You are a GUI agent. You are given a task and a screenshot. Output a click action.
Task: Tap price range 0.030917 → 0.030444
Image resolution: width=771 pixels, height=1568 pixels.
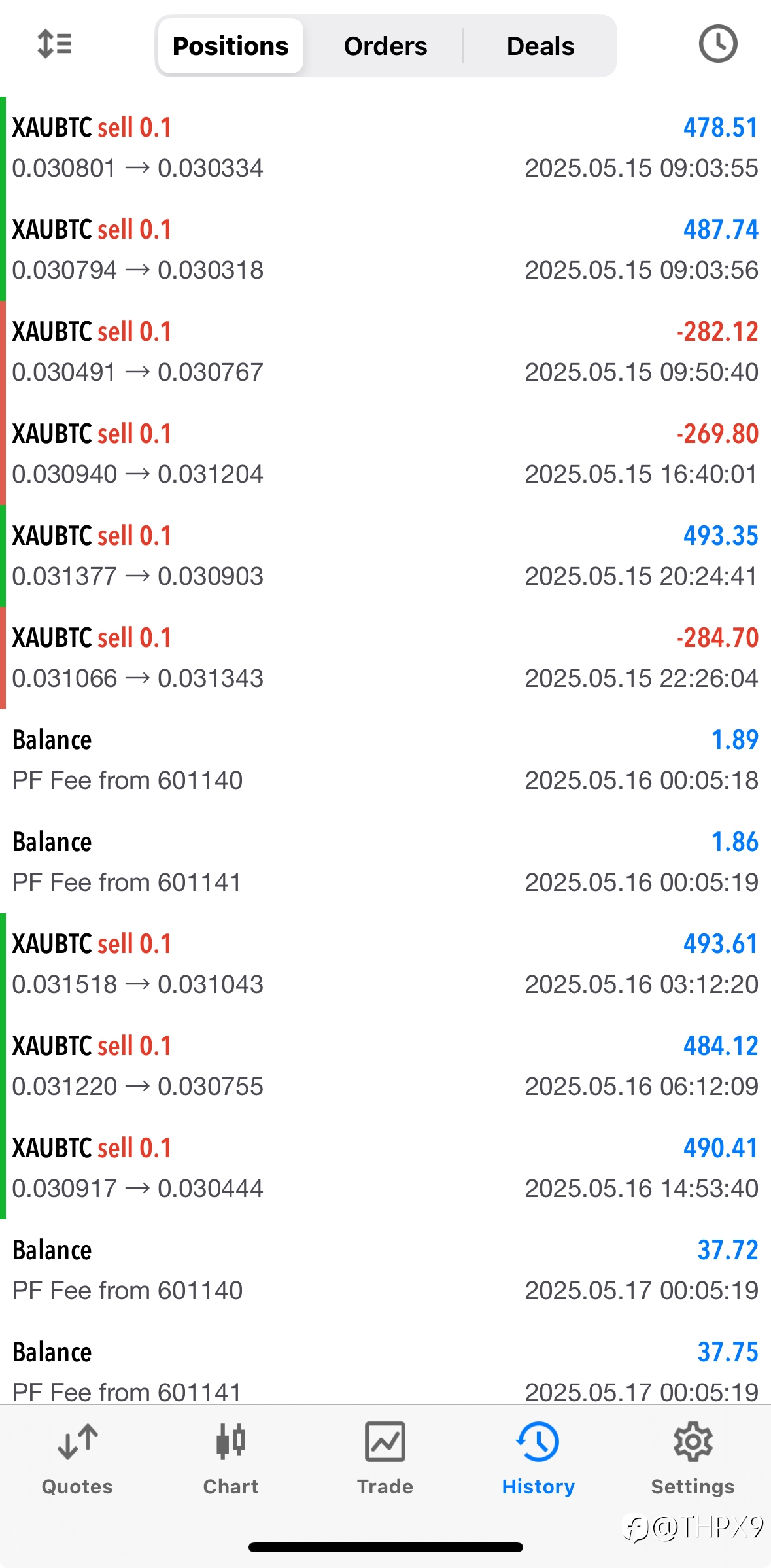pyautogui.click(x=138, y=1189)
